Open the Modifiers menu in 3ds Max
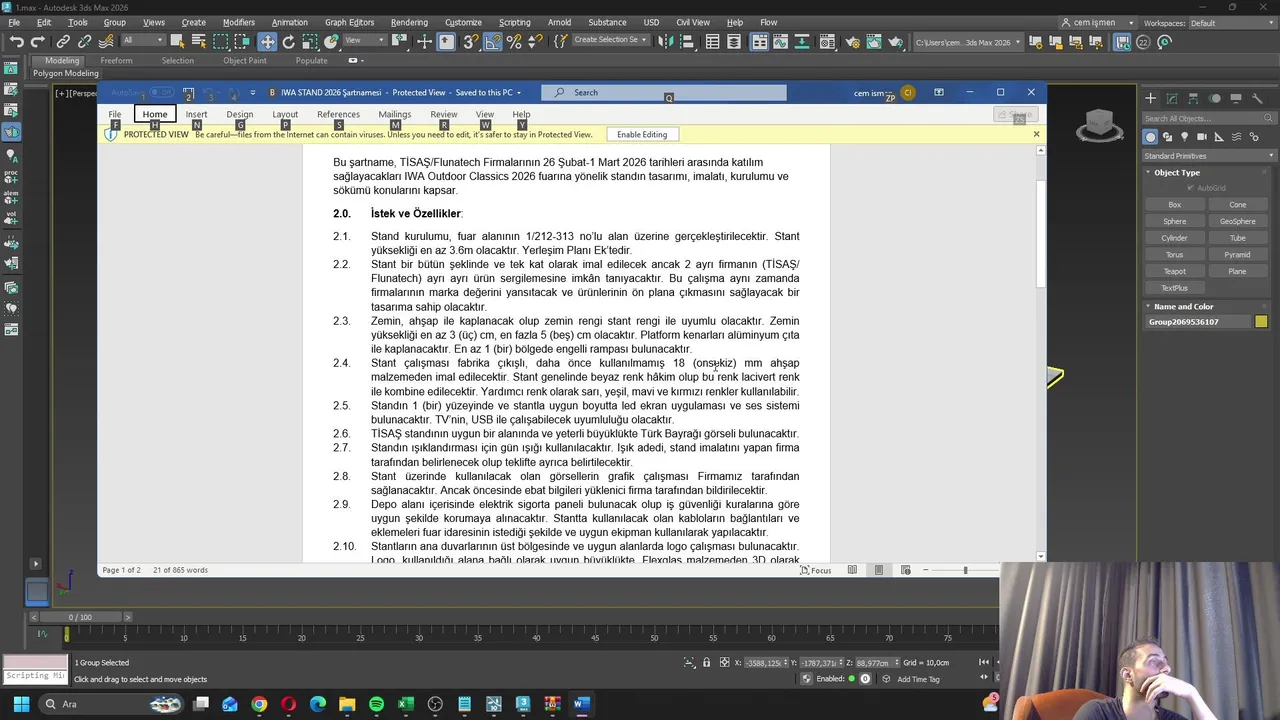Viewport: 1280px width, 720px height. (239, 22)
